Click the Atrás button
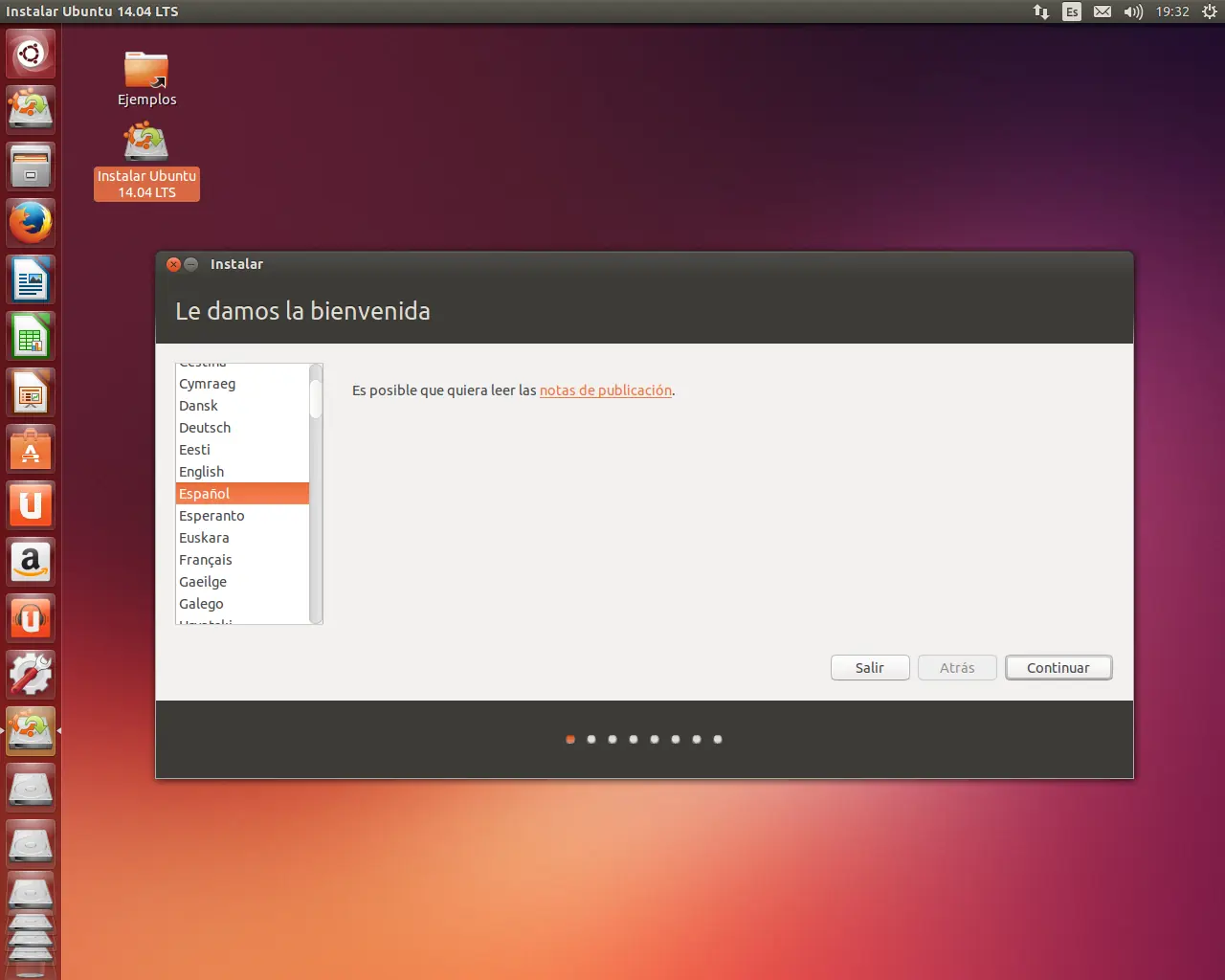The height and width of the screenshot is (980, 1225). click(957, 668)
